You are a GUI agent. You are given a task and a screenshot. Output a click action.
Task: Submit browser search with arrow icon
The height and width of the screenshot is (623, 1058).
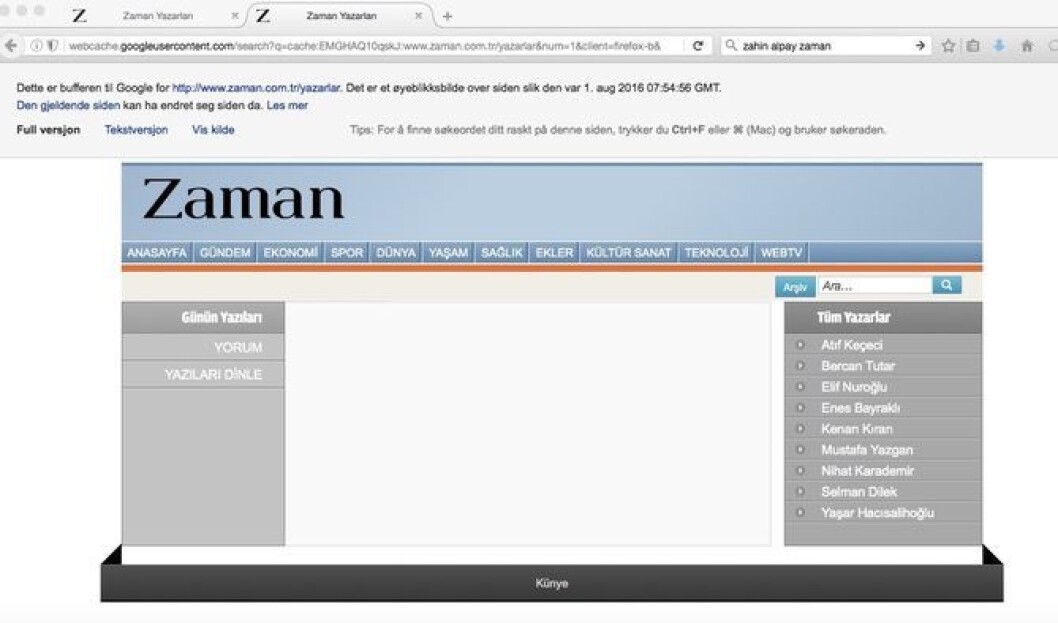920,46
